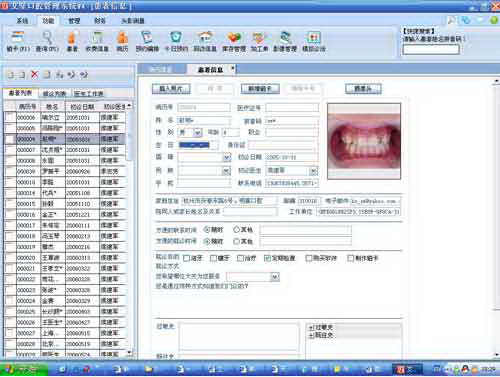Click the patient list scrollbar up arrow
This screenshot has width=500, height=377.
click(x=129, y=106)
